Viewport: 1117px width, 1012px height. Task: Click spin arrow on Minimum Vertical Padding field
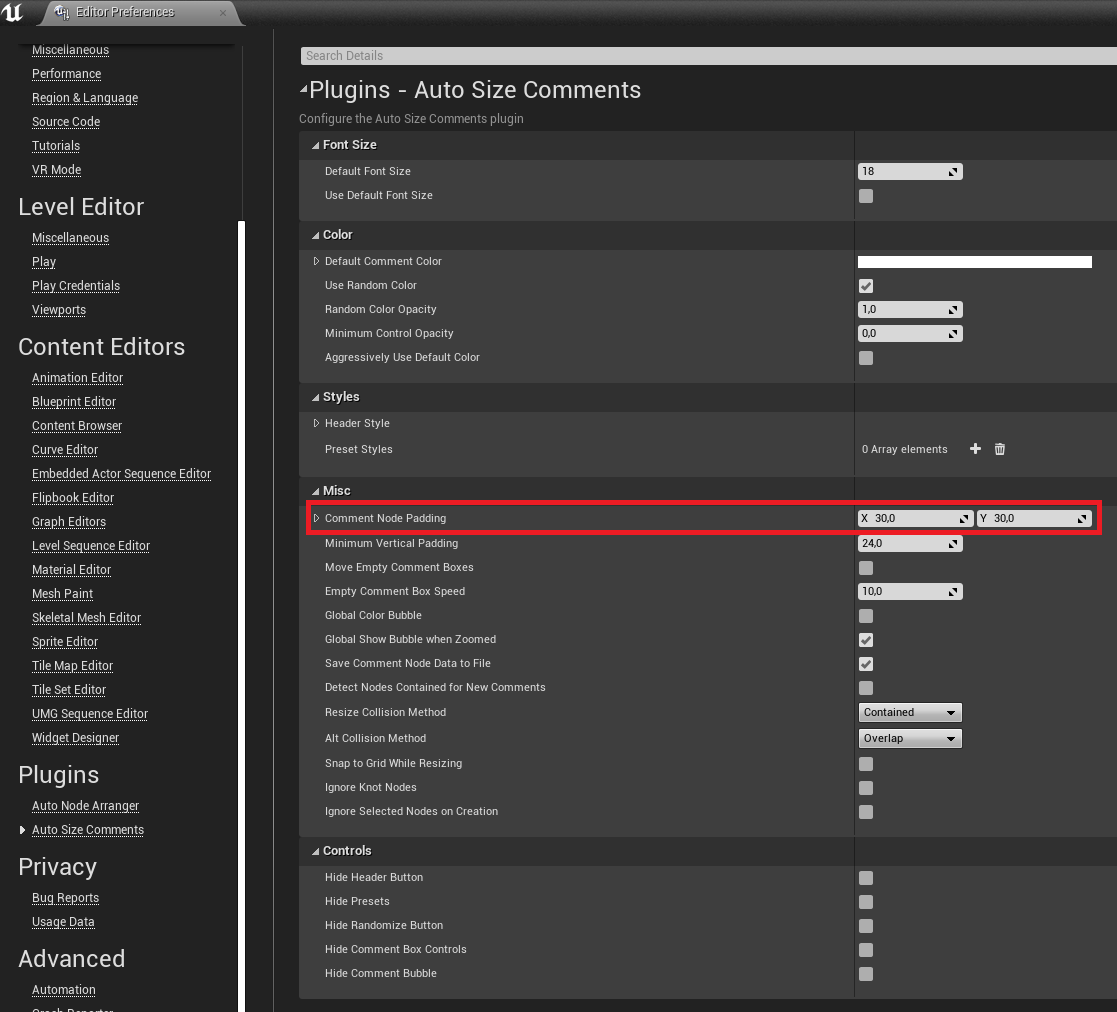click(x=953, y=544)
